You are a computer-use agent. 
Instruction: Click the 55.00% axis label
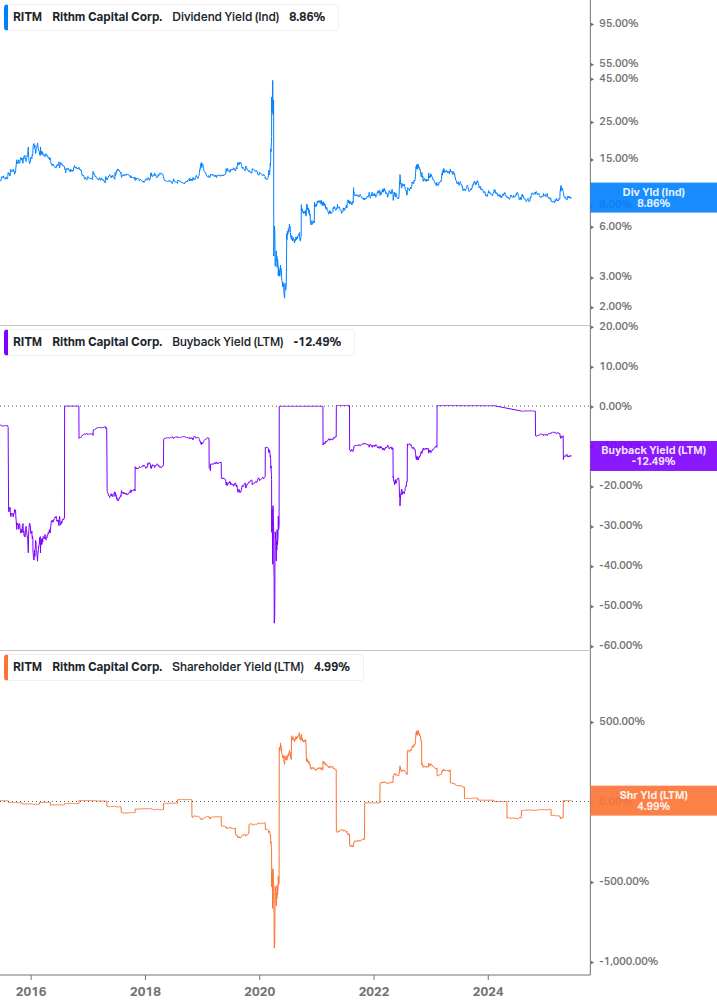point(618,63)
